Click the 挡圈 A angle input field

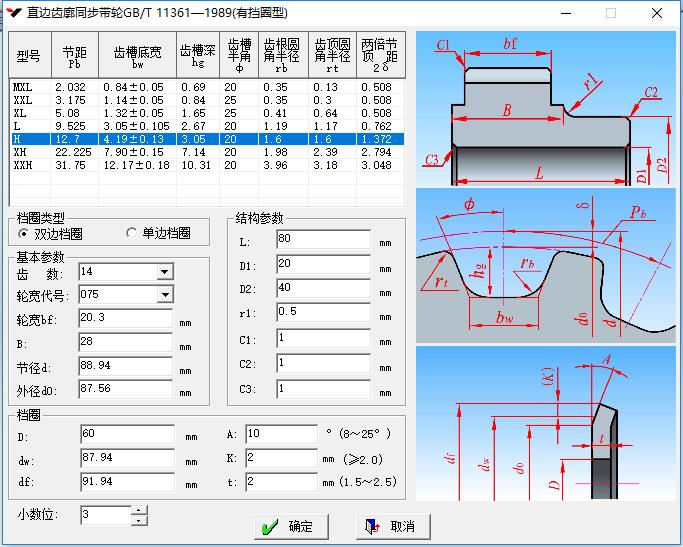(281, 434)
